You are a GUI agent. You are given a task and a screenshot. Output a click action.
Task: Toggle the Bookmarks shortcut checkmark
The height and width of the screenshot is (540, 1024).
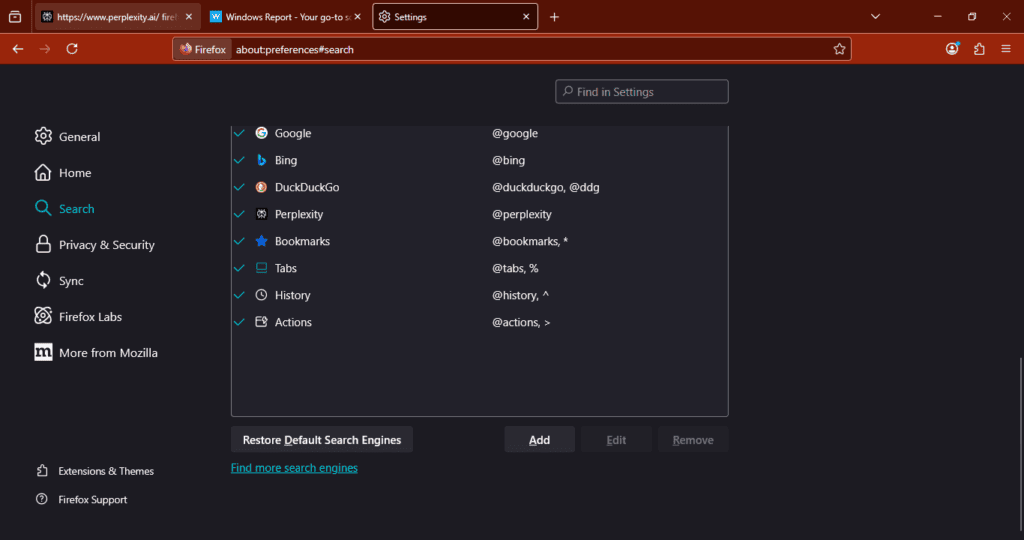(240, 241)
